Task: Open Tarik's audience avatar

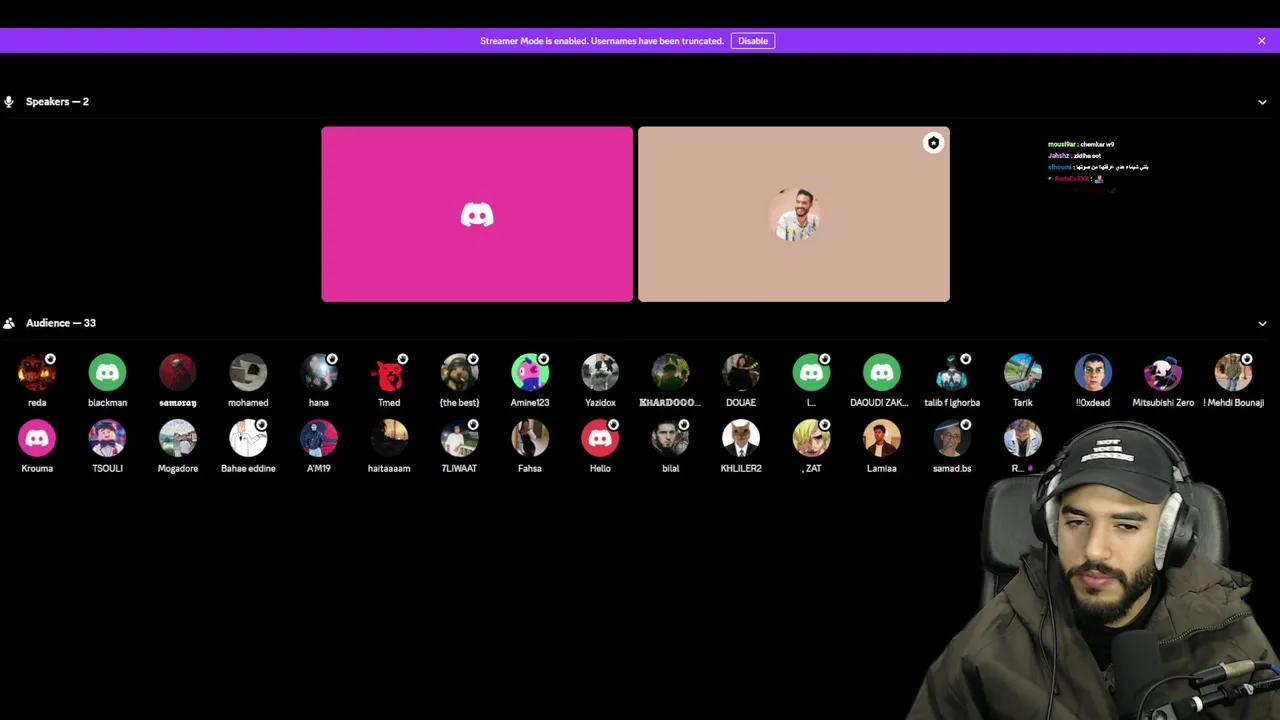Action: click(1022, 373)
